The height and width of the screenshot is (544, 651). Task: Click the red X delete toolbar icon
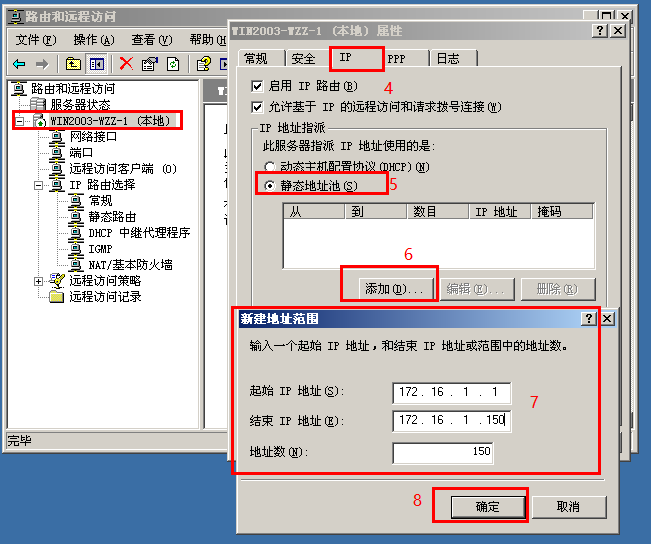pyautogui.click(x=126, y=64)
